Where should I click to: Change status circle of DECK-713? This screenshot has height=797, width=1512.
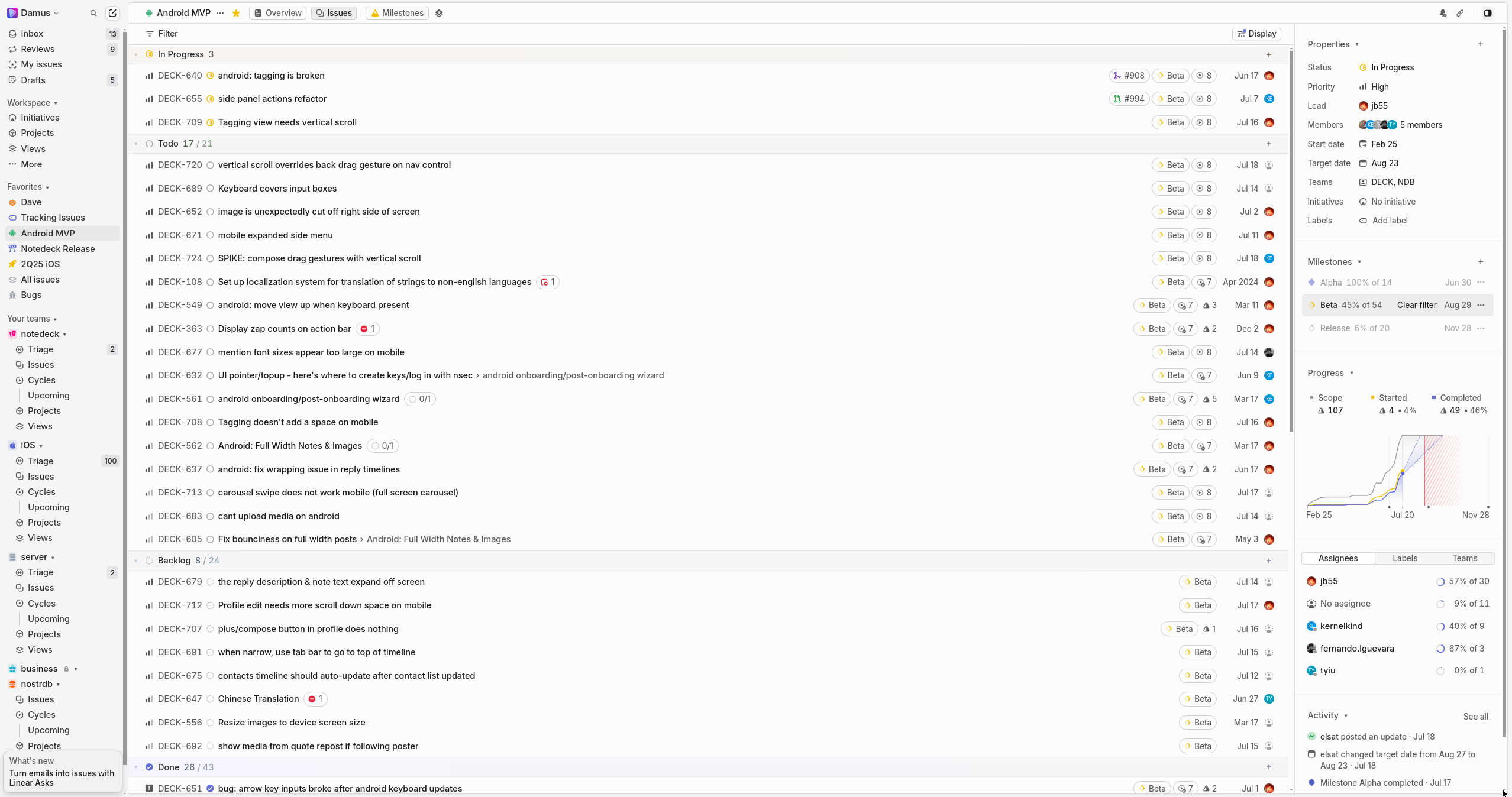tap(210, 493)
